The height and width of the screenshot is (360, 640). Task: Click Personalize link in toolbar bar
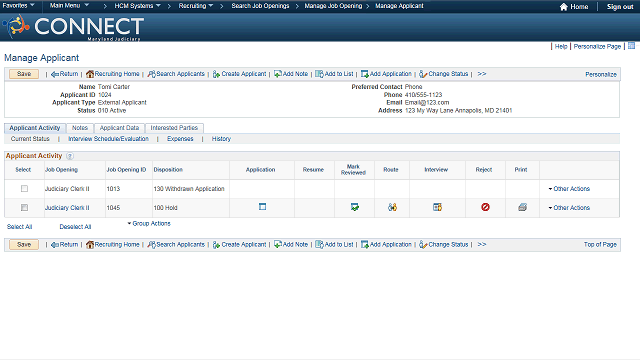(x=601, y=74)
